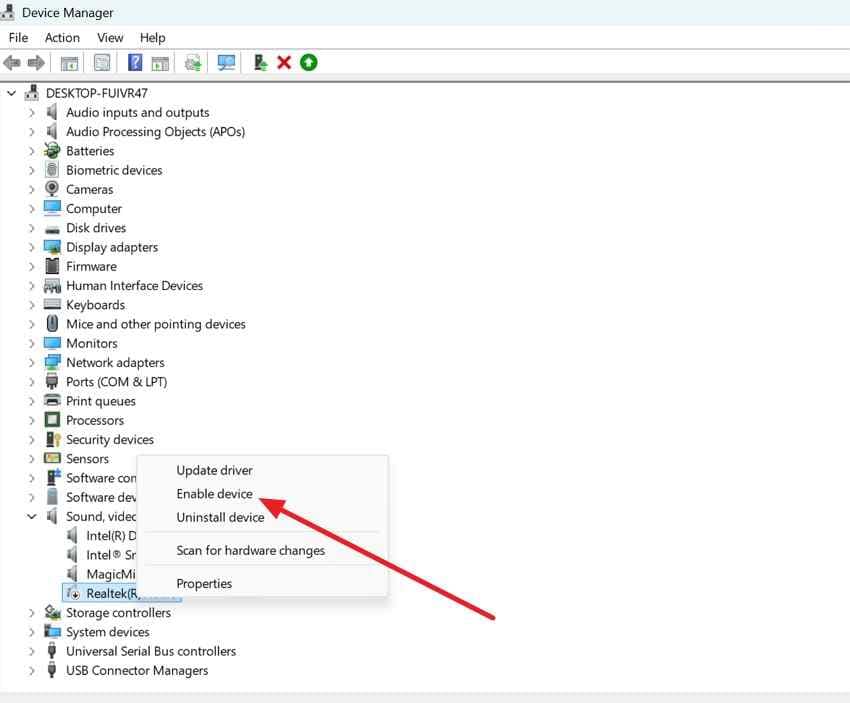Open the View menu
Image resolution: width=850 pixels, height=703 pixels.
click(x=110, y=37)
